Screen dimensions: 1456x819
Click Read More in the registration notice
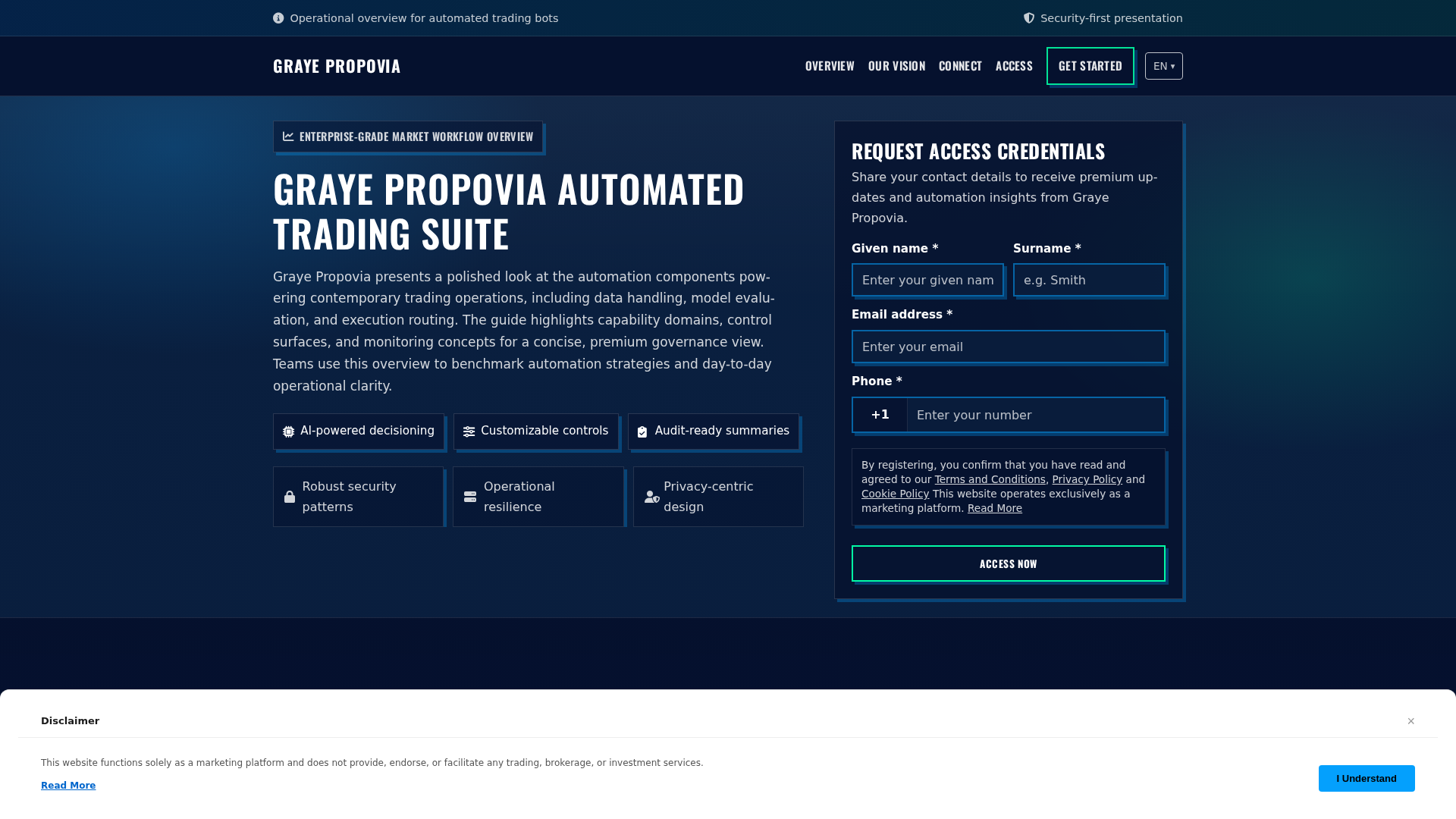tap(994, 508)
